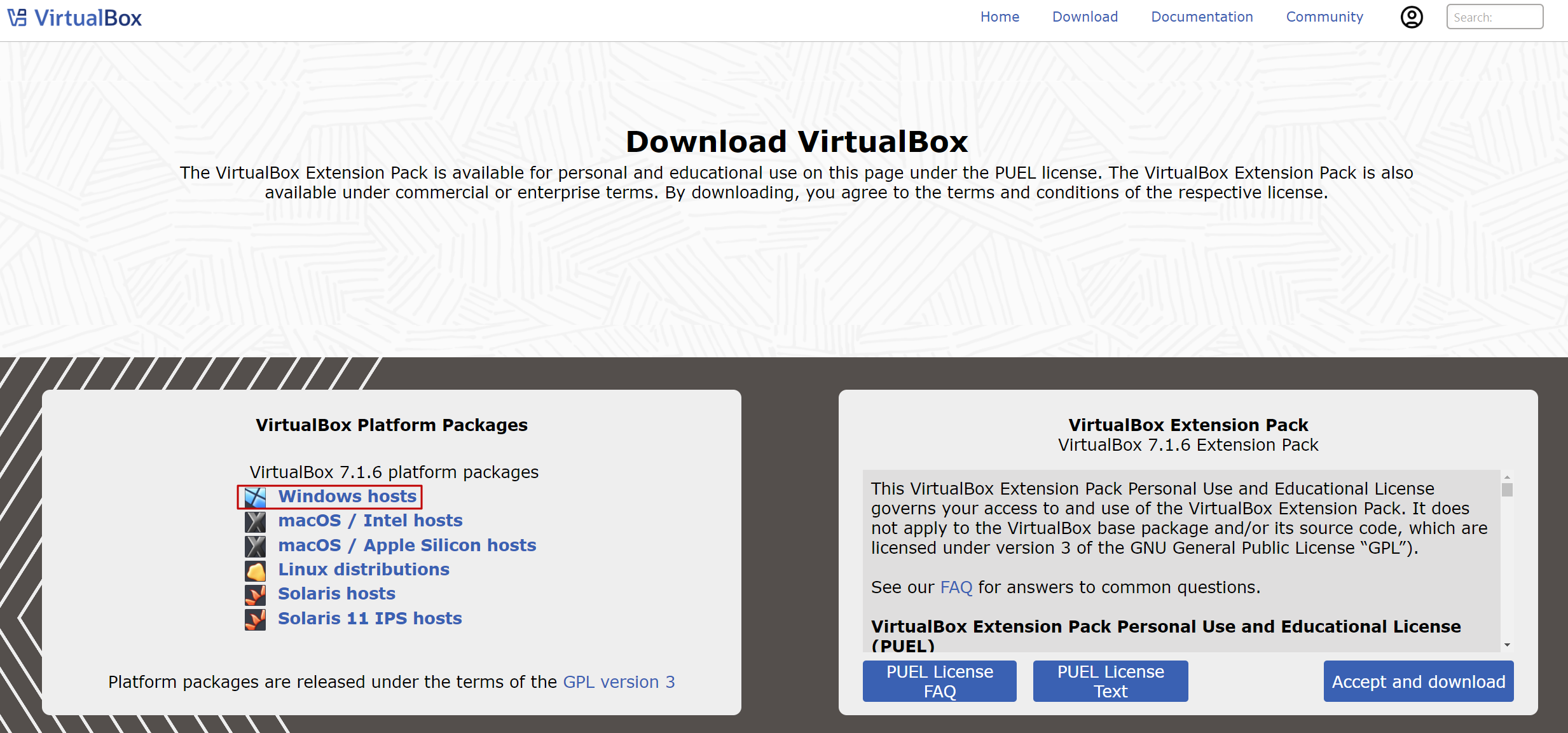Open the Download menu item
The width and height of the screenshot is (1568, 733).
pyautogui.click(x=1085, y=17)
